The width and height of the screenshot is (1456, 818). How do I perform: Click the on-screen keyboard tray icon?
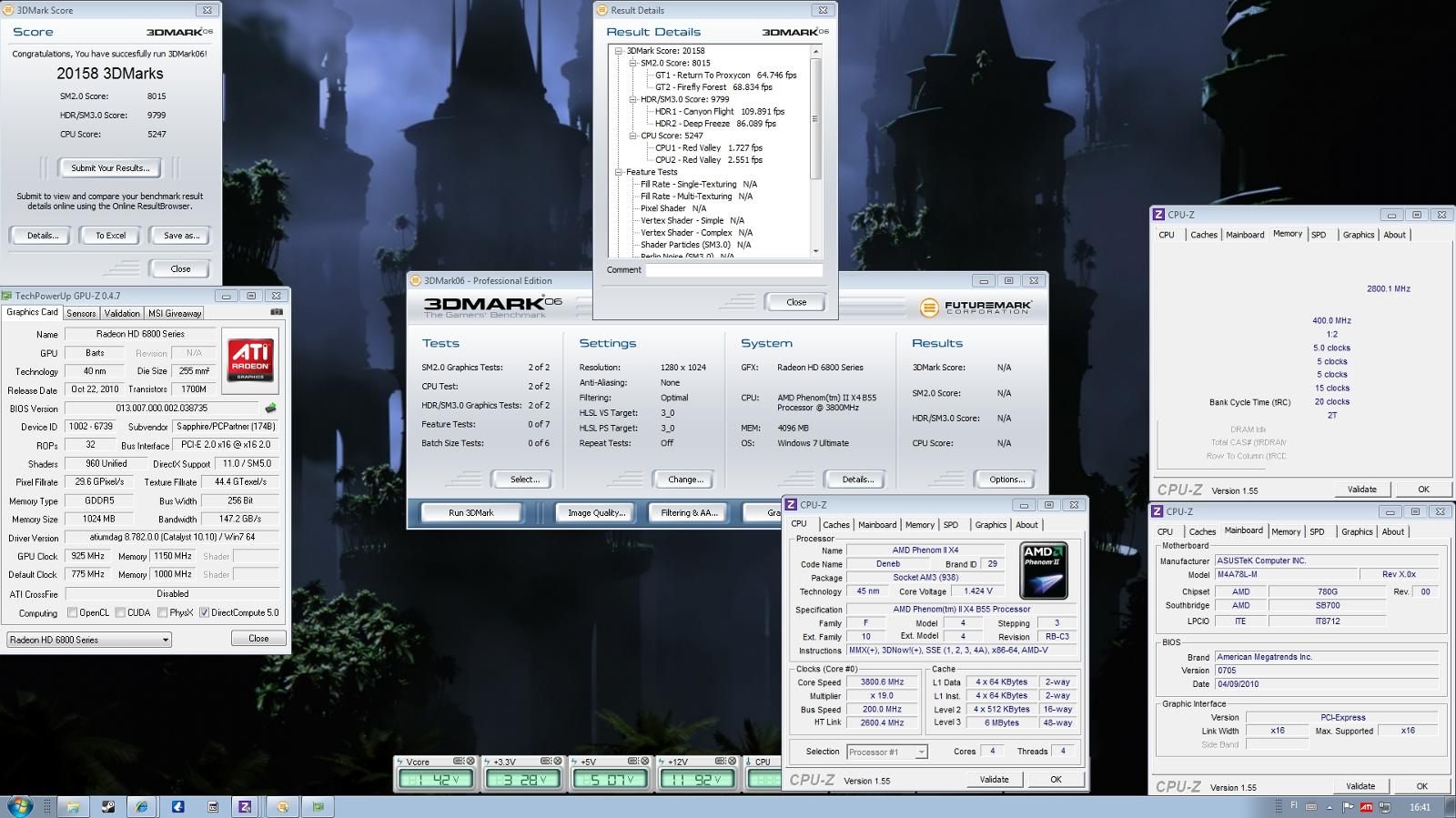pyautogui.click(x=1311, y=806)
